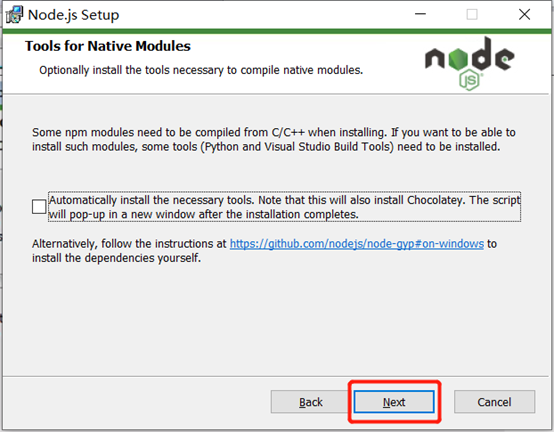This screenshot has height=432, width=554.
Task: Minimize the Node.js Setup window
Action: point(420,14)
